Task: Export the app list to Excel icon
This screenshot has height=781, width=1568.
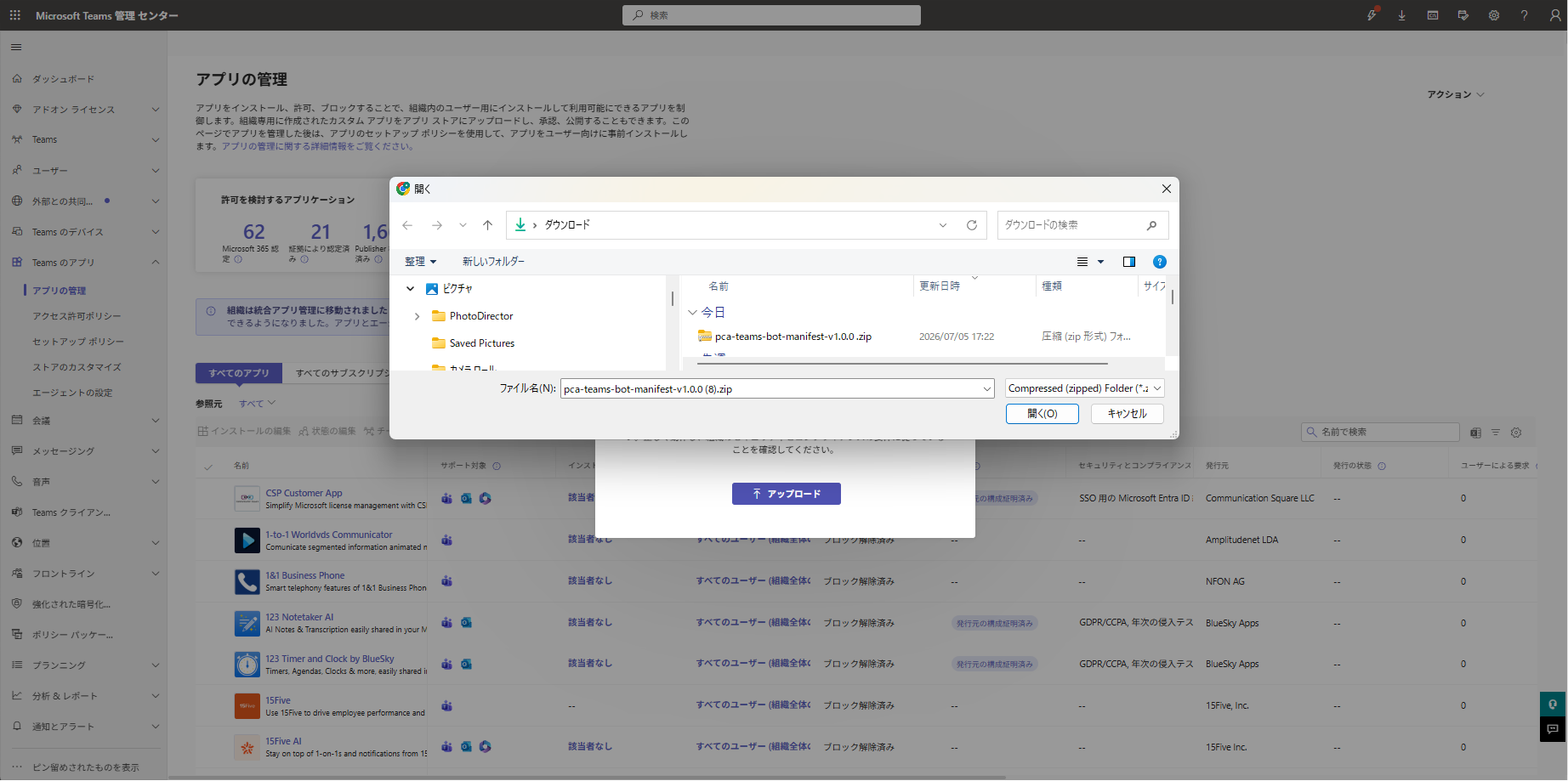Action: click(x=1475, y=433)
